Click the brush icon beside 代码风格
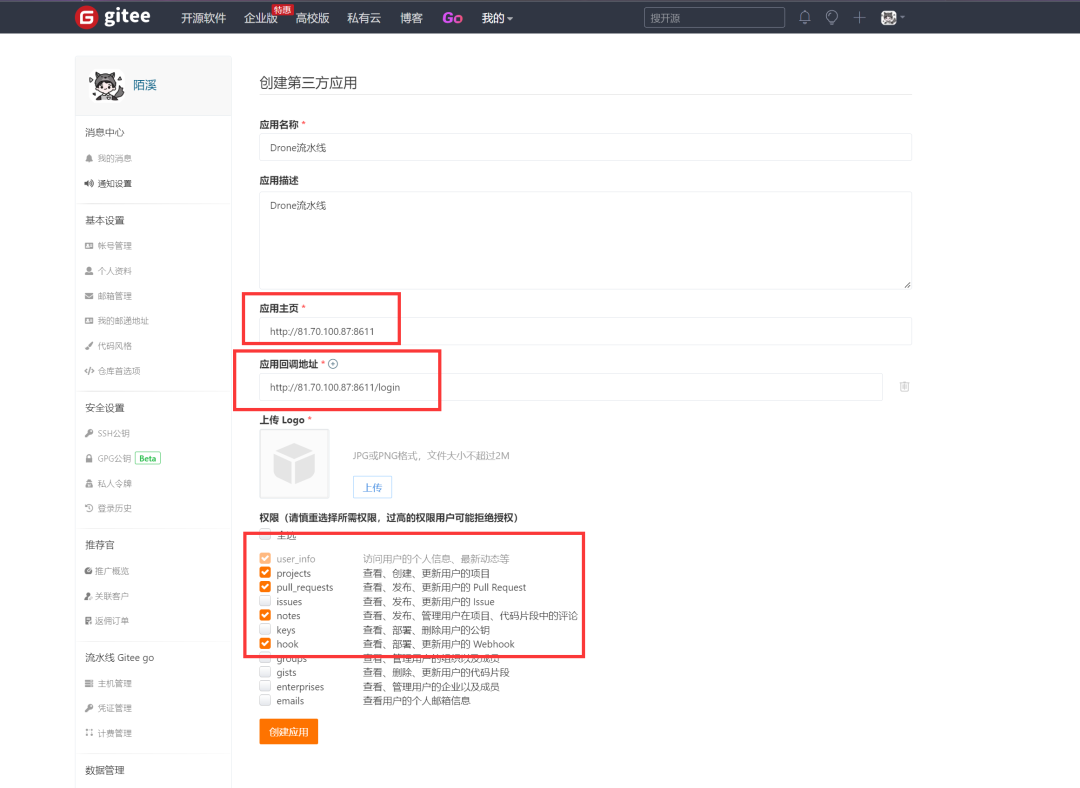The width and height of the screenshot is (1080, 788). pyautogui.click(x=89, y=346)
